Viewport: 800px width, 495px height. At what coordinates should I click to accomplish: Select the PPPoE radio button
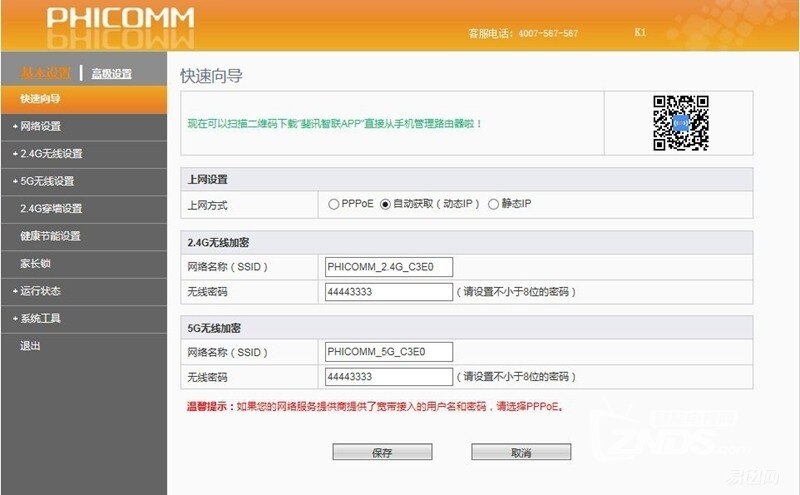[x=334, y=204]
